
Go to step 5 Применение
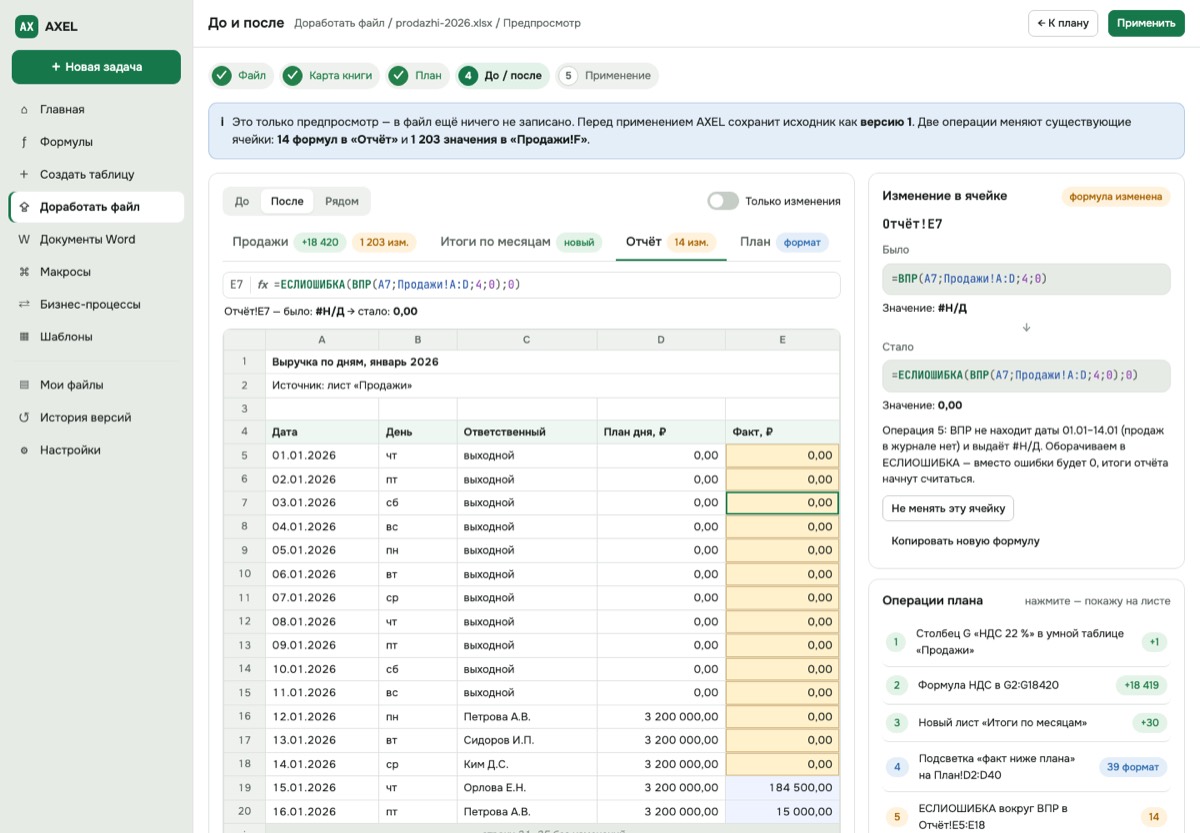point(607,75)
